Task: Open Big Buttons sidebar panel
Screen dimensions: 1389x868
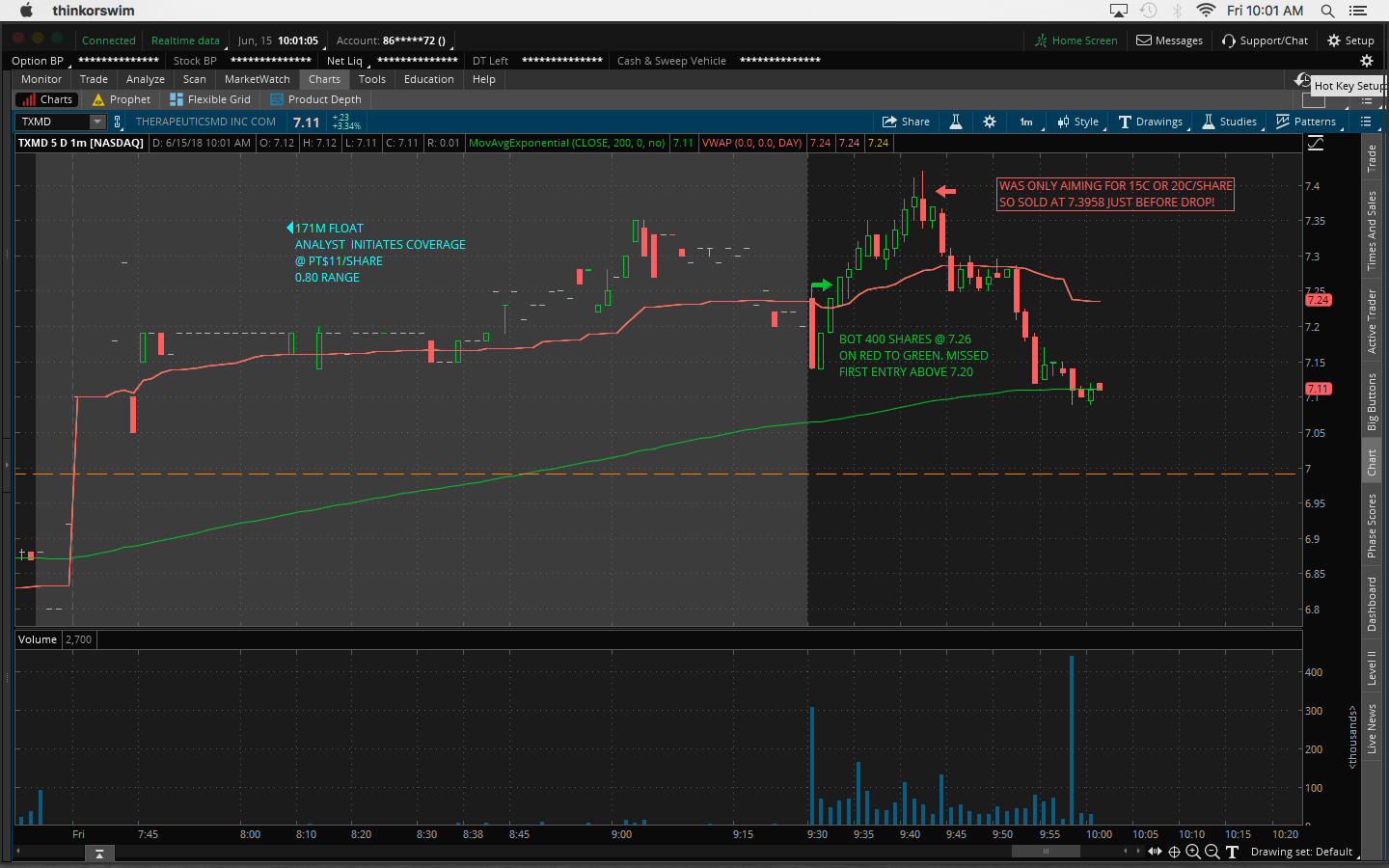Action: (x=1372, y=401)
